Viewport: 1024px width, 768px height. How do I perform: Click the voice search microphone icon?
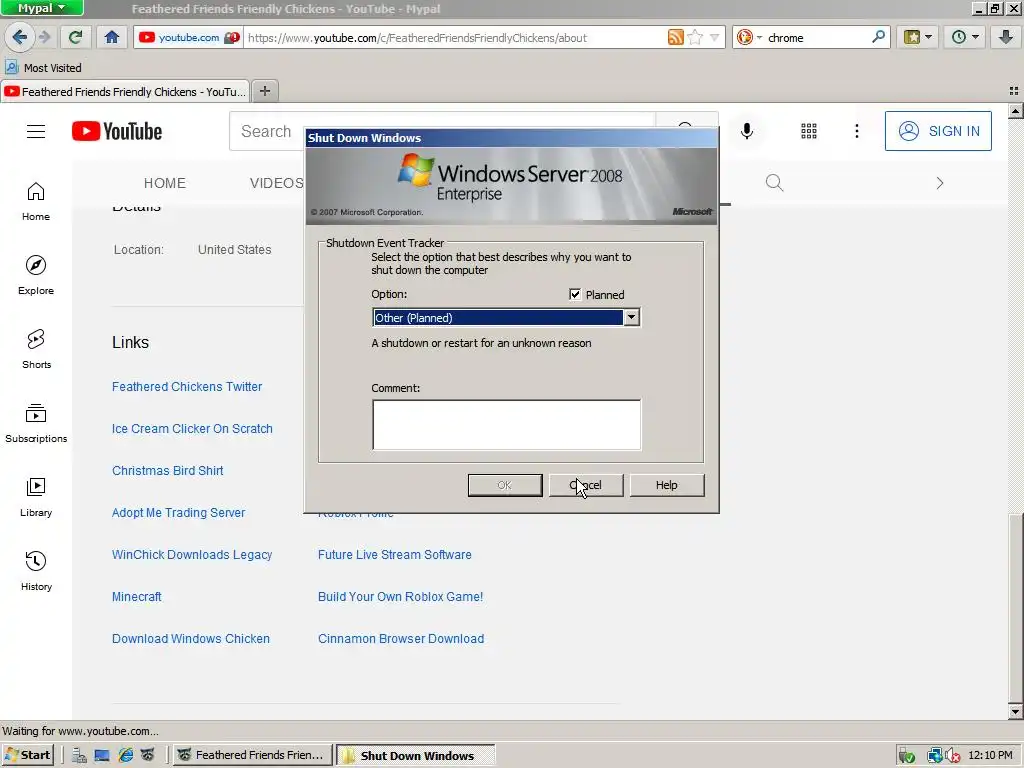pos(747,131)
